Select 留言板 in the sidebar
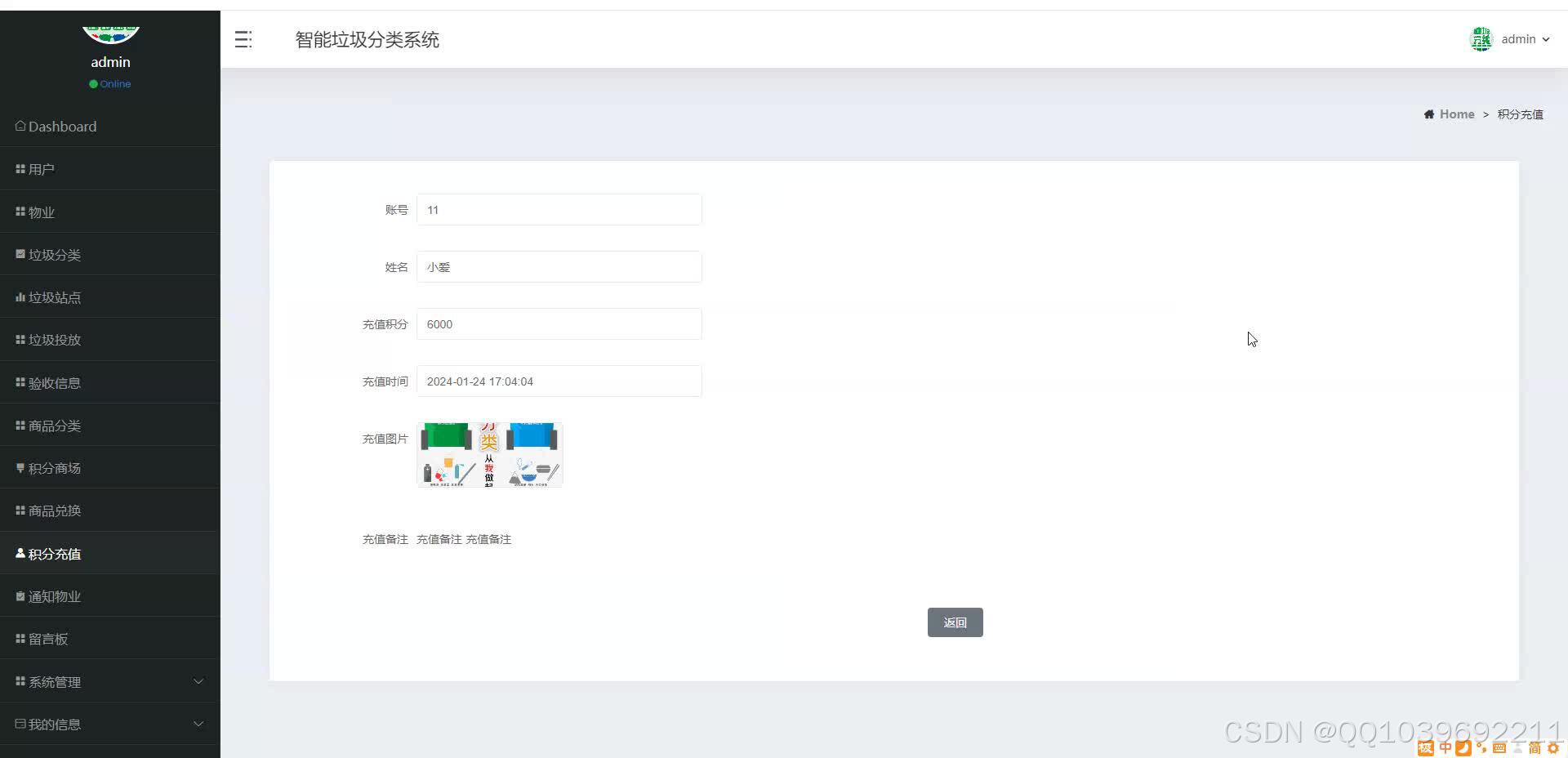The width and height of the screenshot is (1568, 758). click(47, 638)
